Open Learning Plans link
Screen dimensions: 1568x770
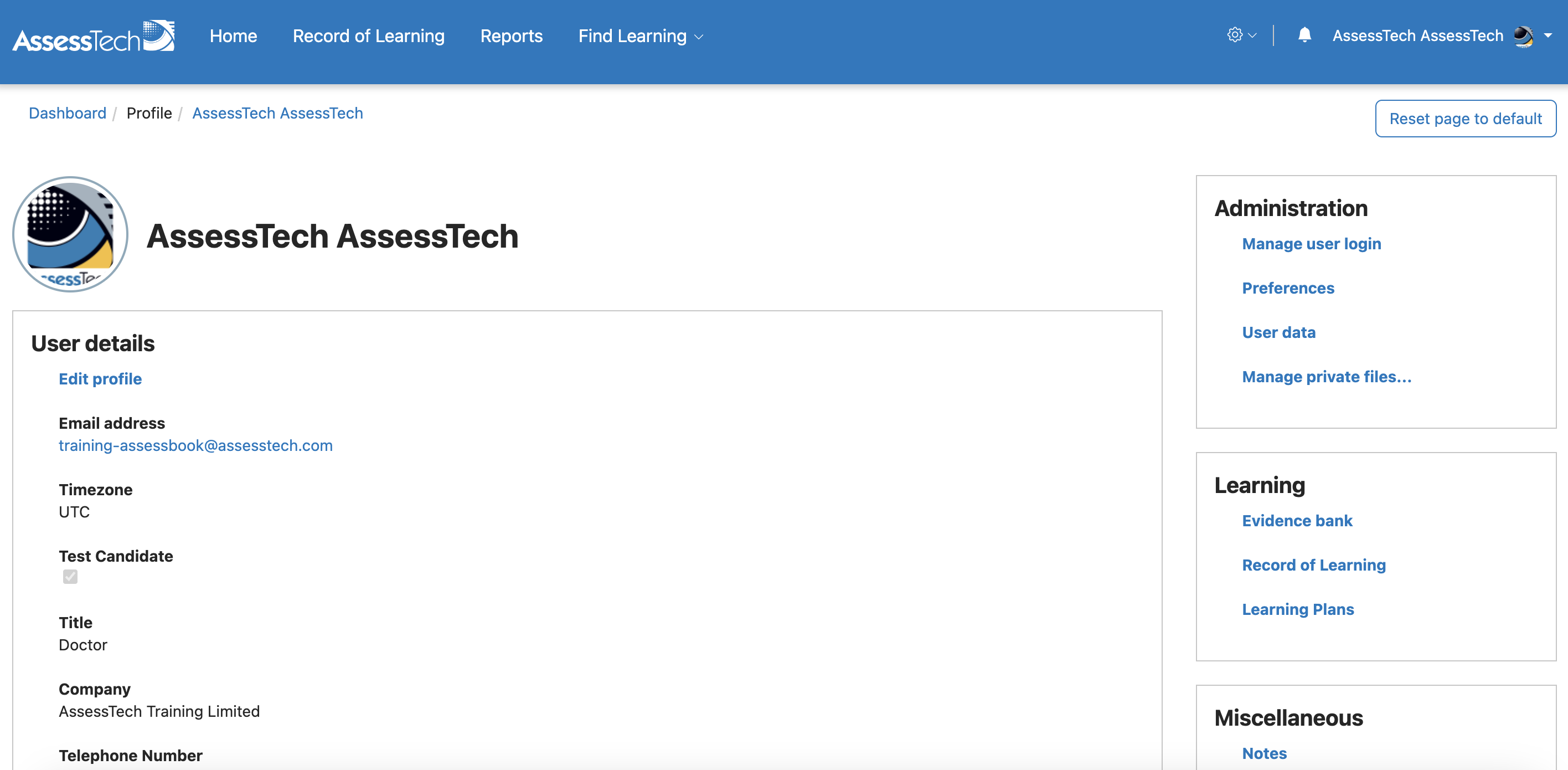pos(1298,609)
